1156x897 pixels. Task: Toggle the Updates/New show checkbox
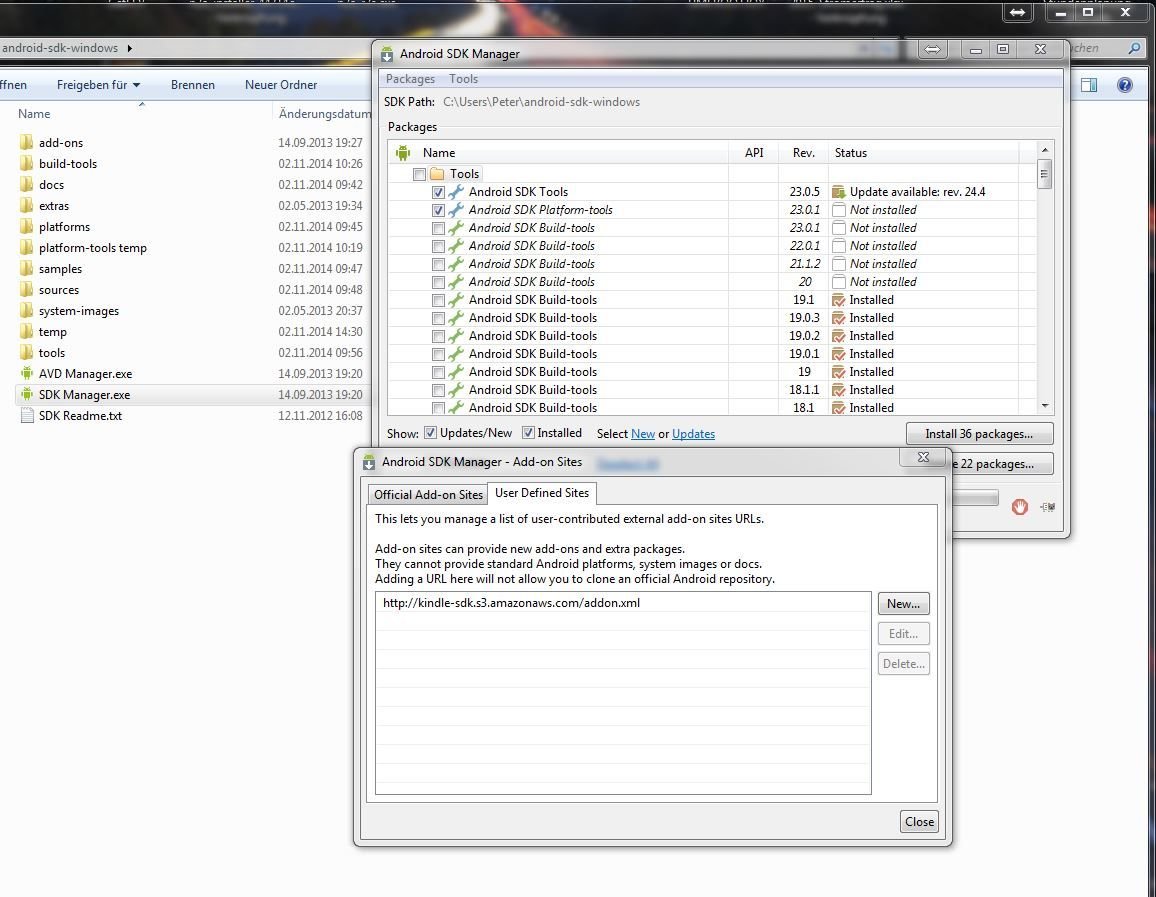click(431, 433)
